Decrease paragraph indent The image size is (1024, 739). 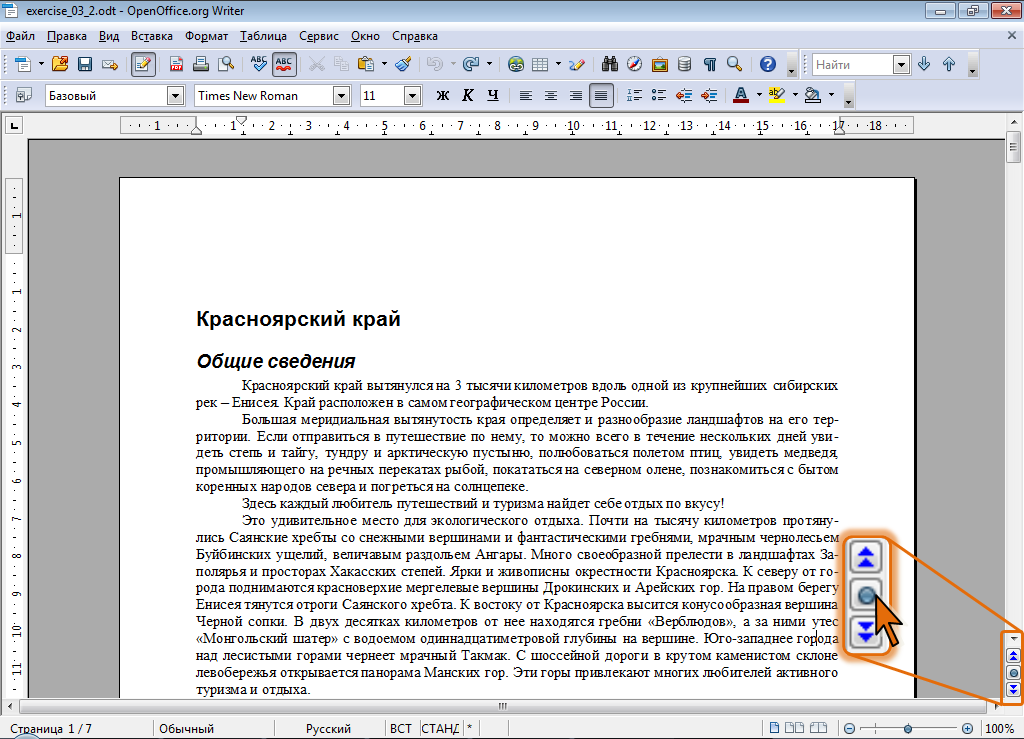pos(684,95)
